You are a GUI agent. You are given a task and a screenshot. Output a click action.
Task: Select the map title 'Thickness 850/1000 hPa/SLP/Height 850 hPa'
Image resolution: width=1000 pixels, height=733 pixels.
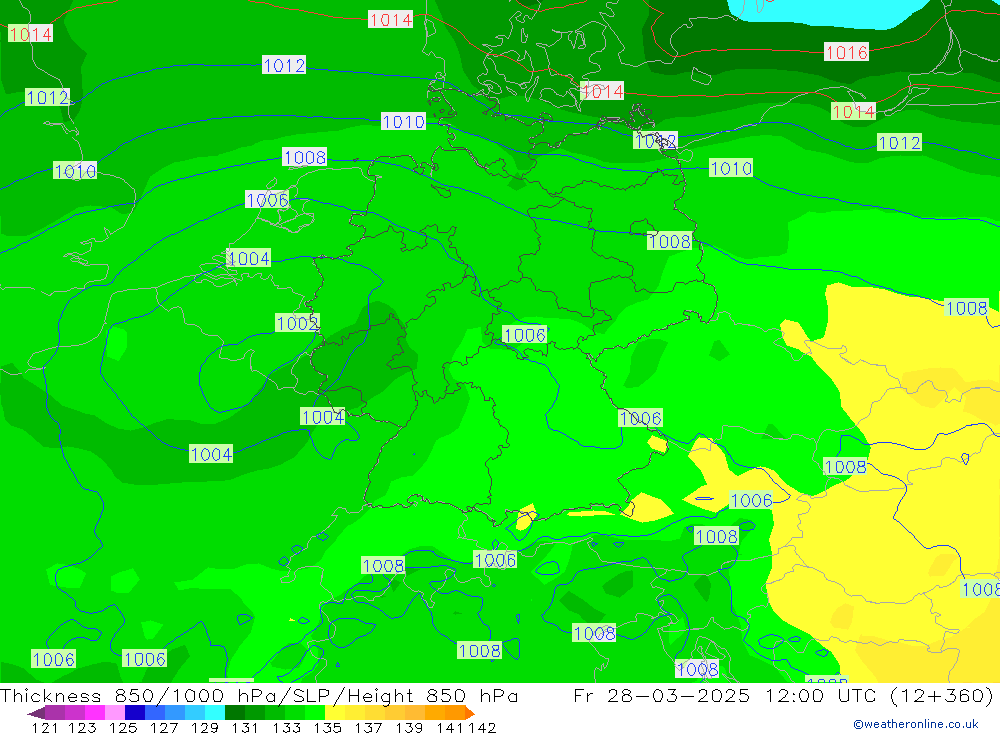(259, 695)
